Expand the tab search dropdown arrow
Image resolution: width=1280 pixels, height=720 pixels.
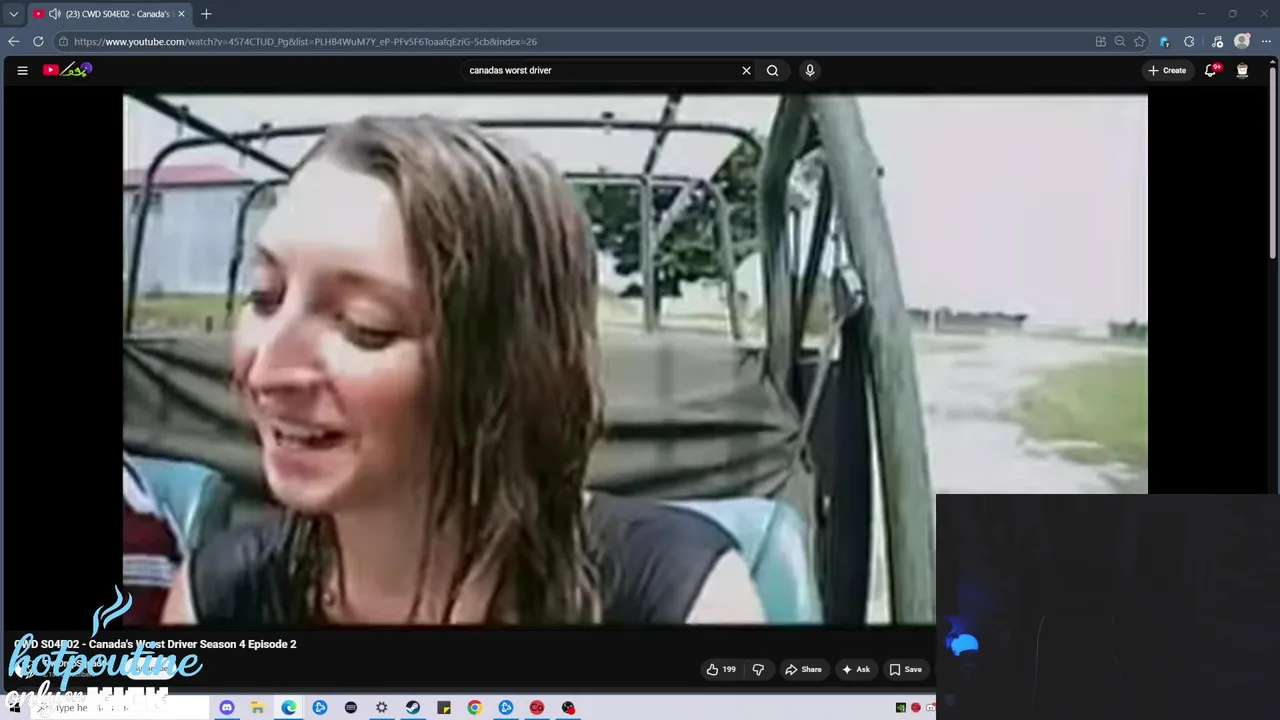[x=13, y=14]
